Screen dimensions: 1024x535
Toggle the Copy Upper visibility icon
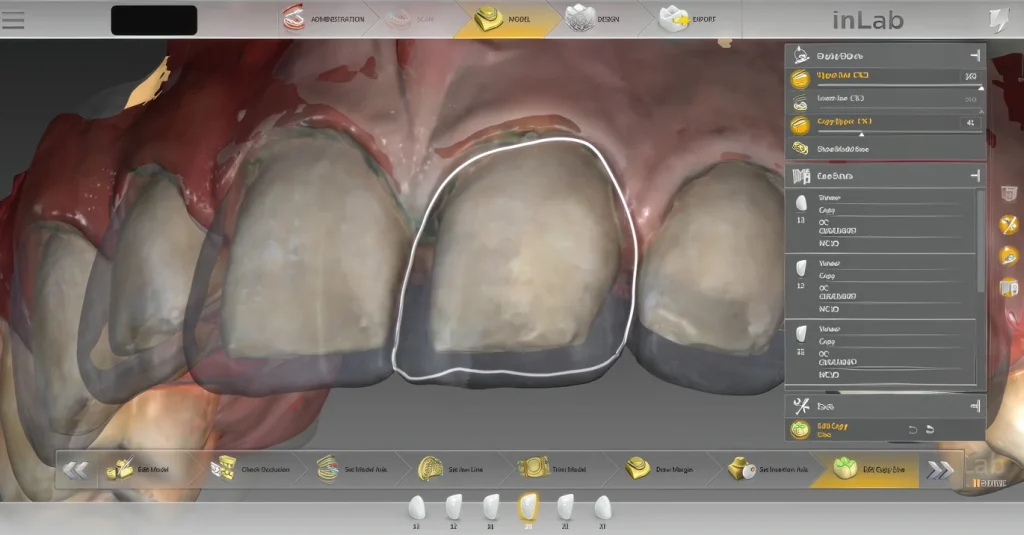click(x=801, y=125)
